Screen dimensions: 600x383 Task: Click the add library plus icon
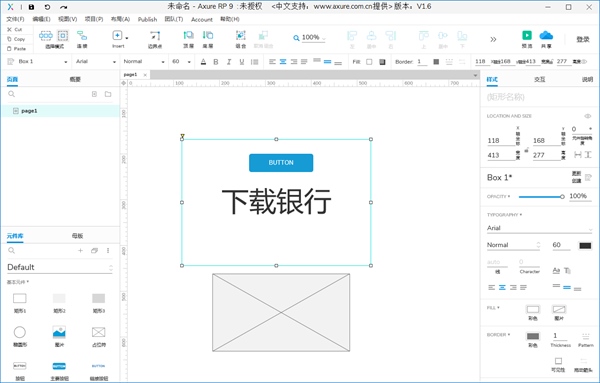pos(80,251)
